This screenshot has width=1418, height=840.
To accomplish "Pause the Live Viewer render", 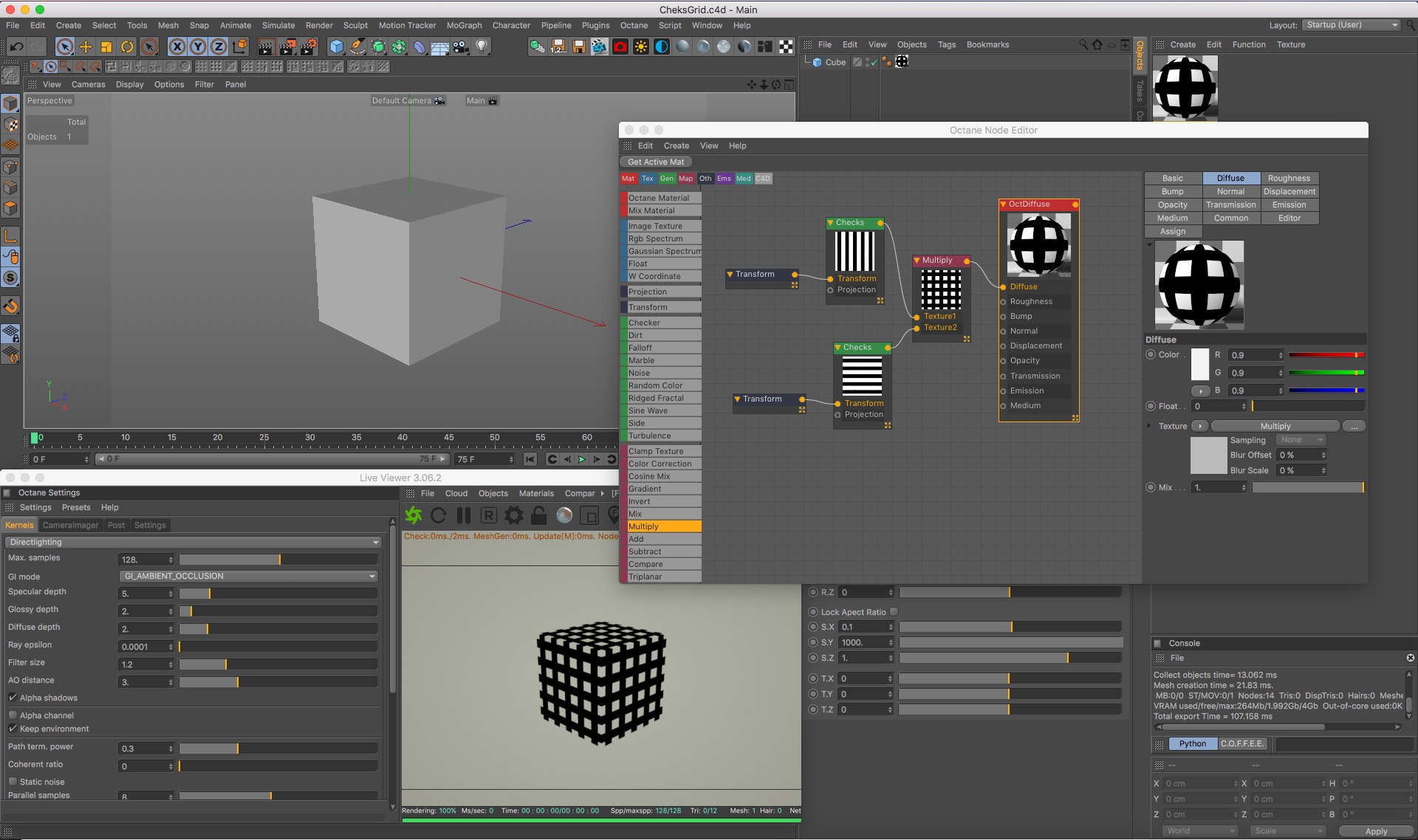I will point(464,515).
